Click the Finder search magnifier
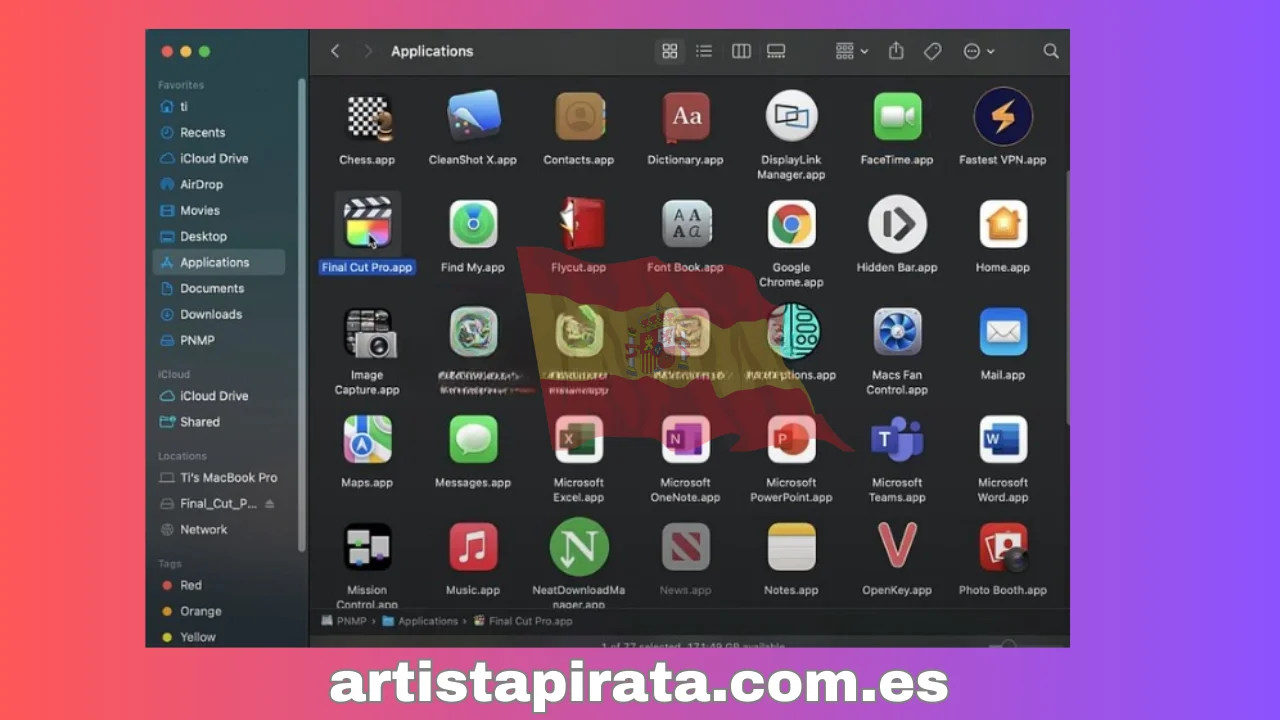1280x720 pixels. 1051,51
